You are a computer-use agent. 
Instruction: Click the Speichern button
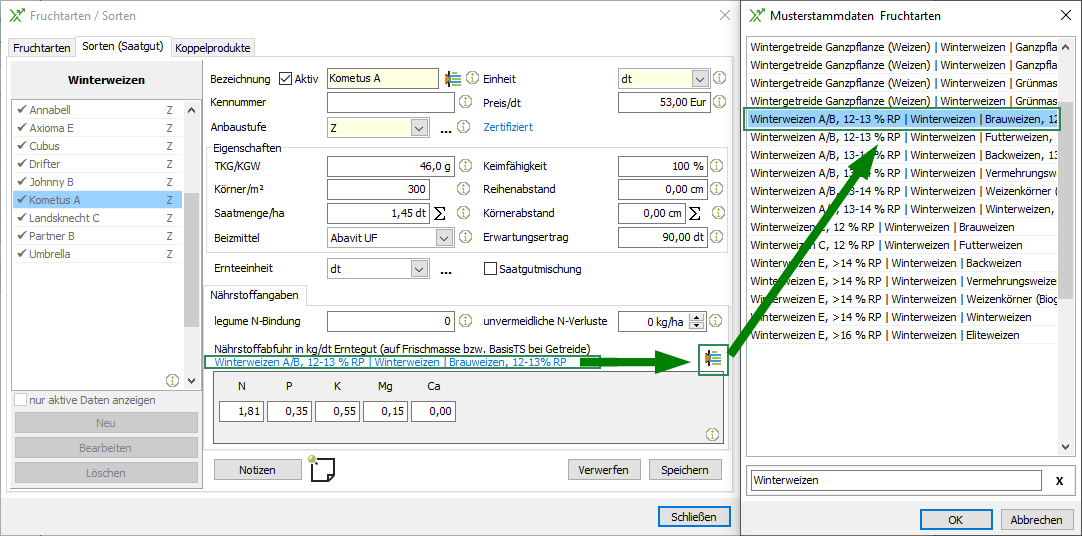pyautogui.click(x=685, y=470)
